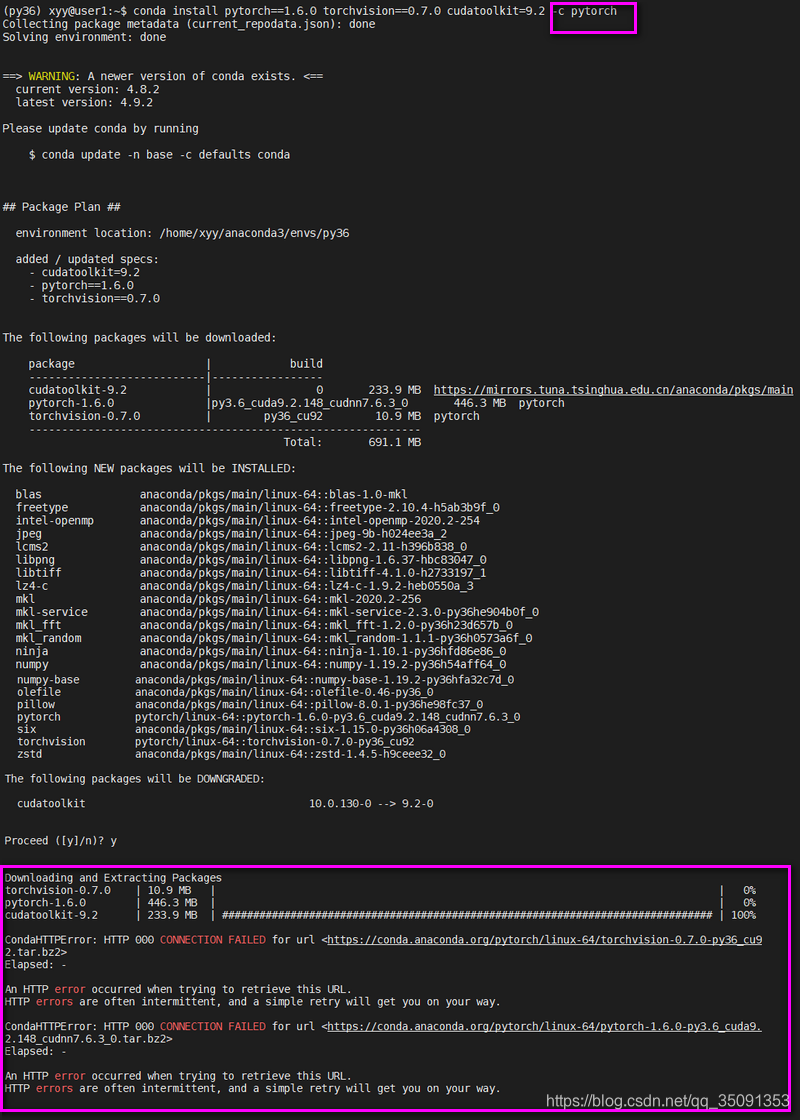Select the blas package row
The width and height of the screenshot is (800, 1120).
211,494
